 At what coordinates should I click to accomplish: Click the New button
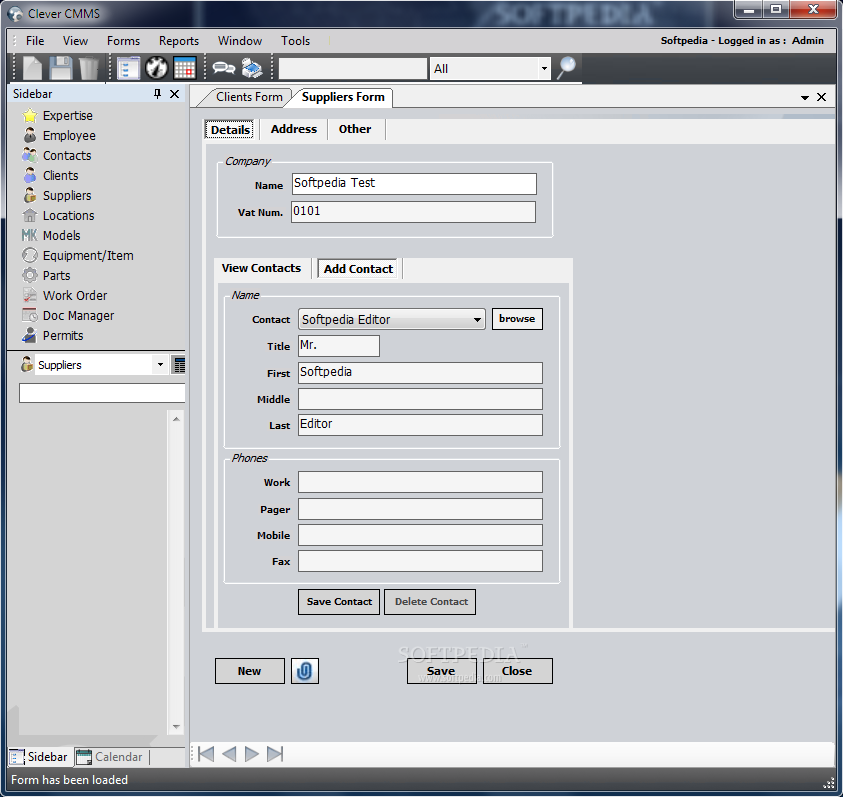(249, 671)
